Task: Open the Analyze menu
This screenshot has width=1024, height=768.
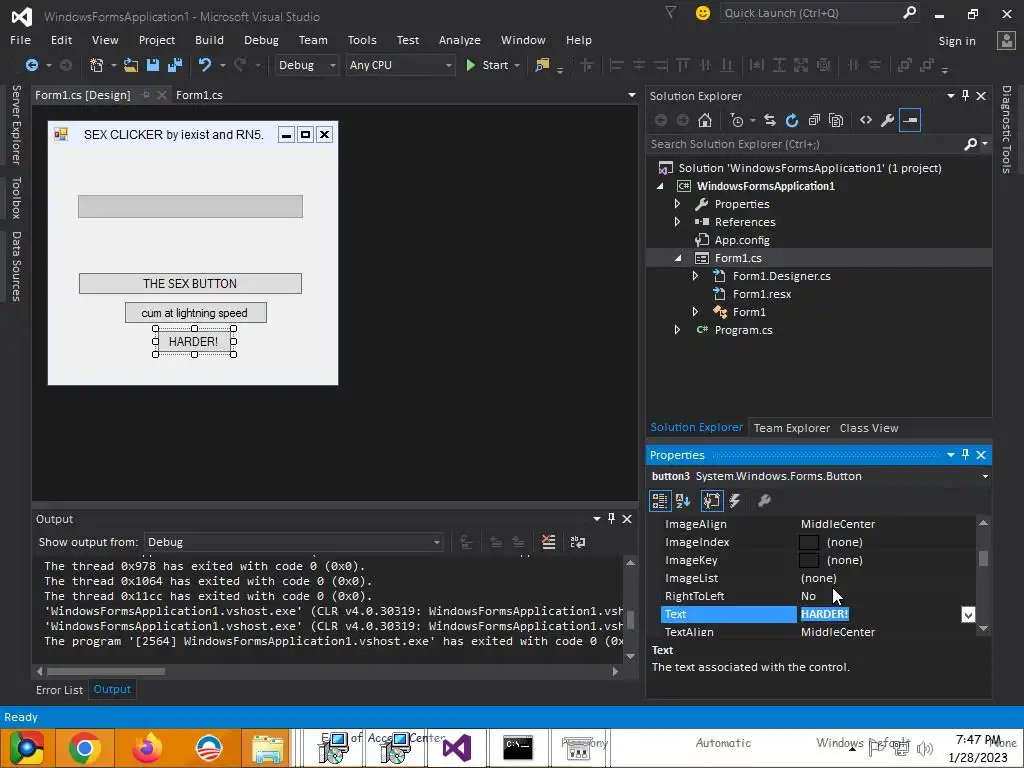Action: 460,40
